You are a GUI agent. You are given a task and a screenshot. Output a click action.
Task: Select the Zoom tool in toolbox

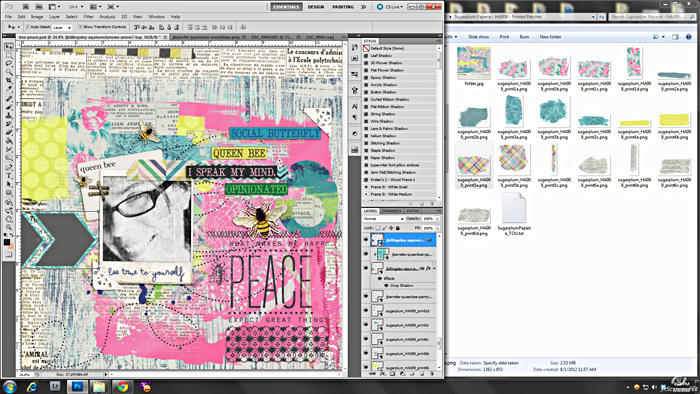(x=9, y=228)
